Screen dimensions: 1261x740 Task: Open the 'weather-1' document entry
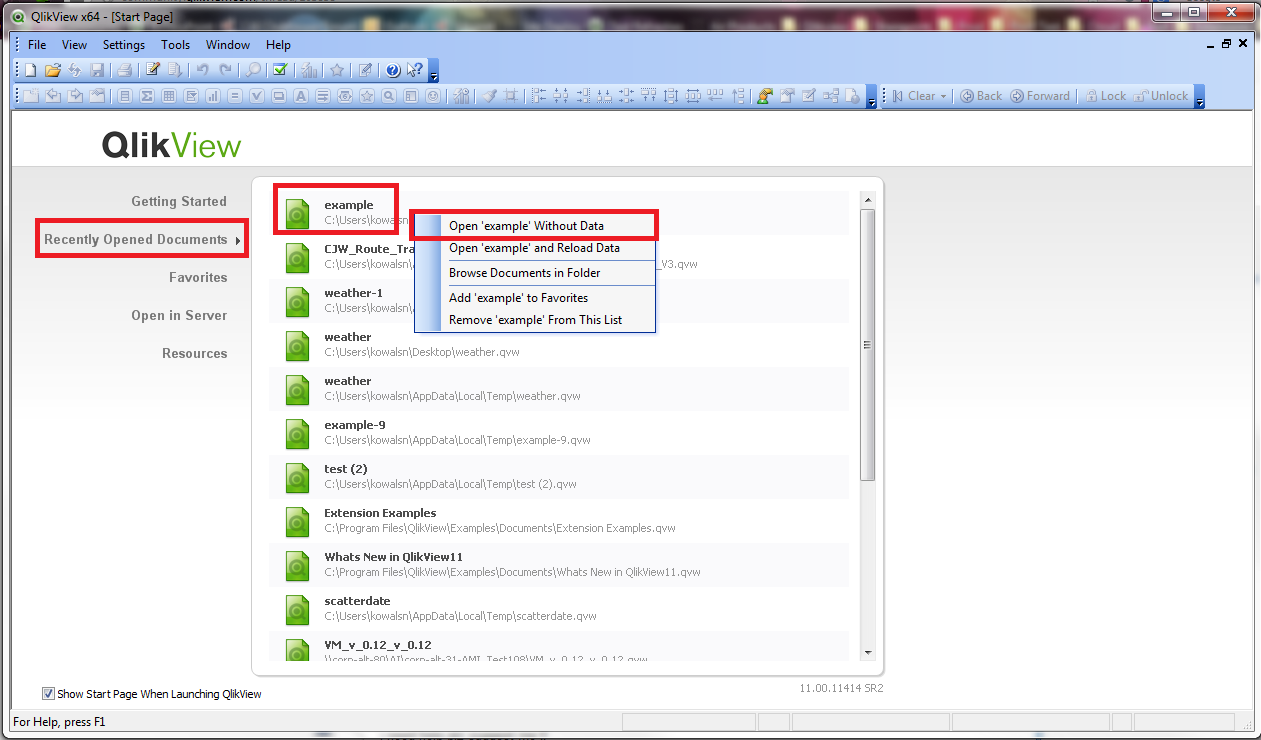click(559, 300)
